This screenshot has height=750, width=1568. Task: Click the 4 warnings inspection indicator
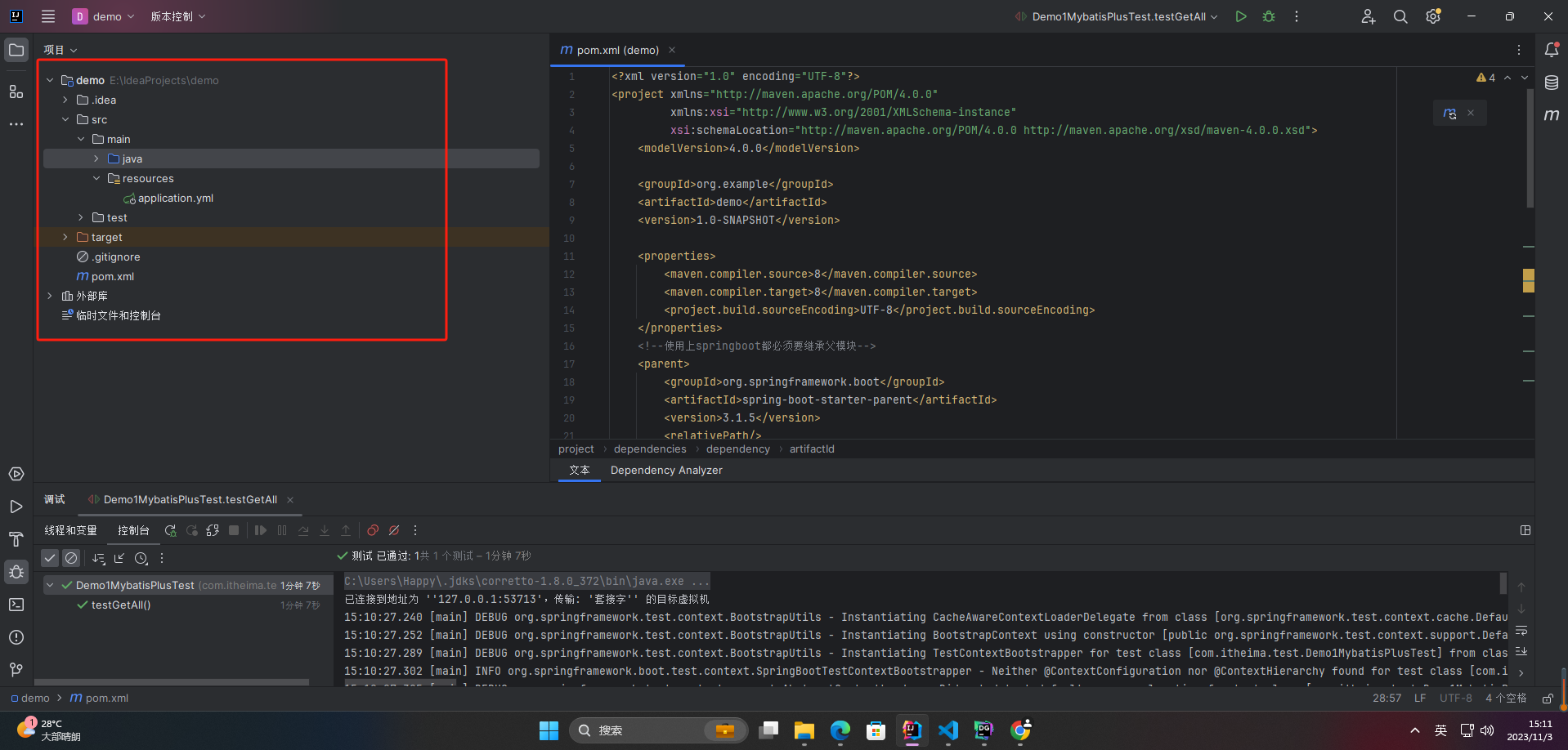click(1486, 78)
